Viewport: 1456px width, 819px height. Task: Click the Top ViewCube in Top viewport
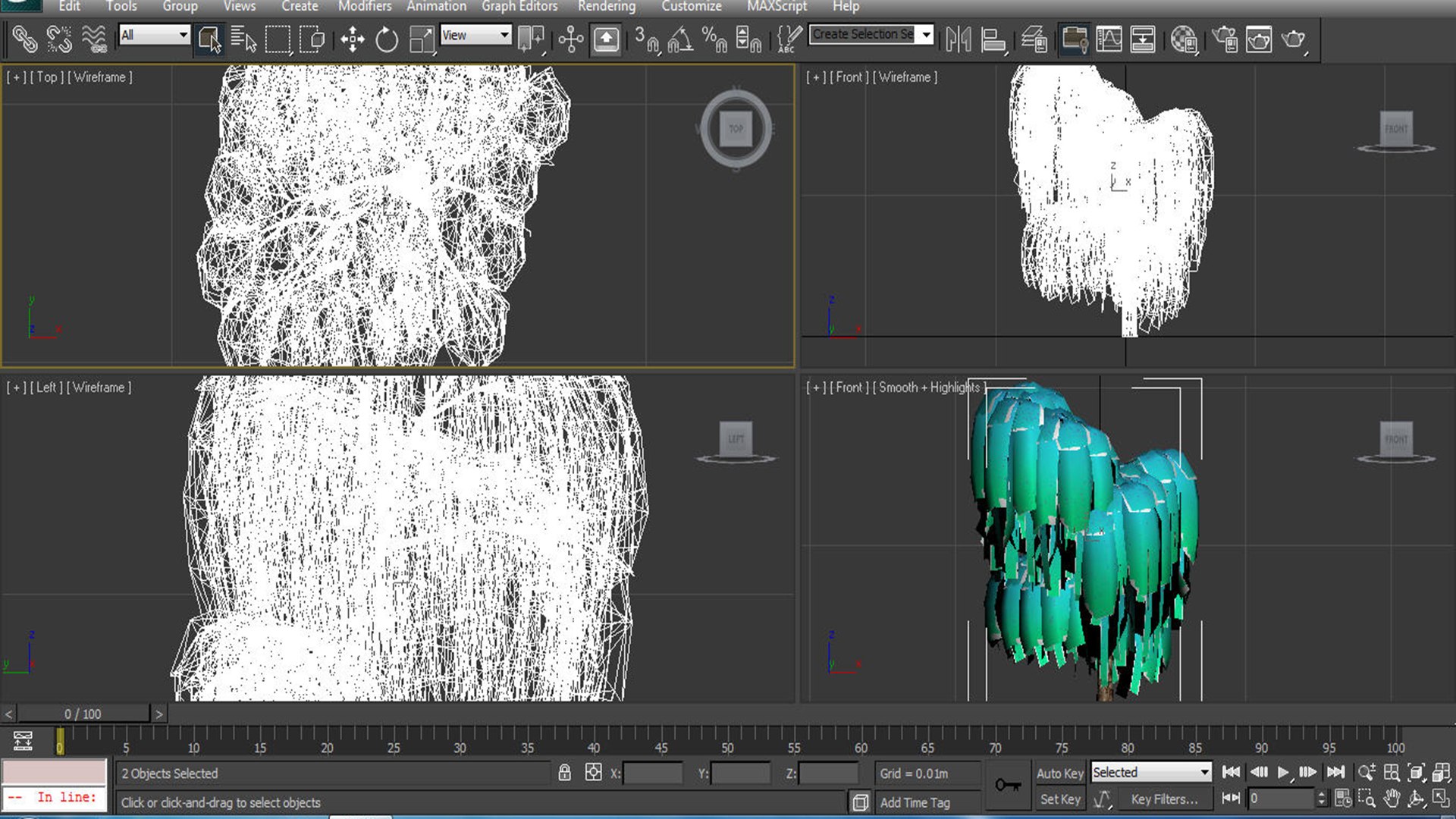736,128
